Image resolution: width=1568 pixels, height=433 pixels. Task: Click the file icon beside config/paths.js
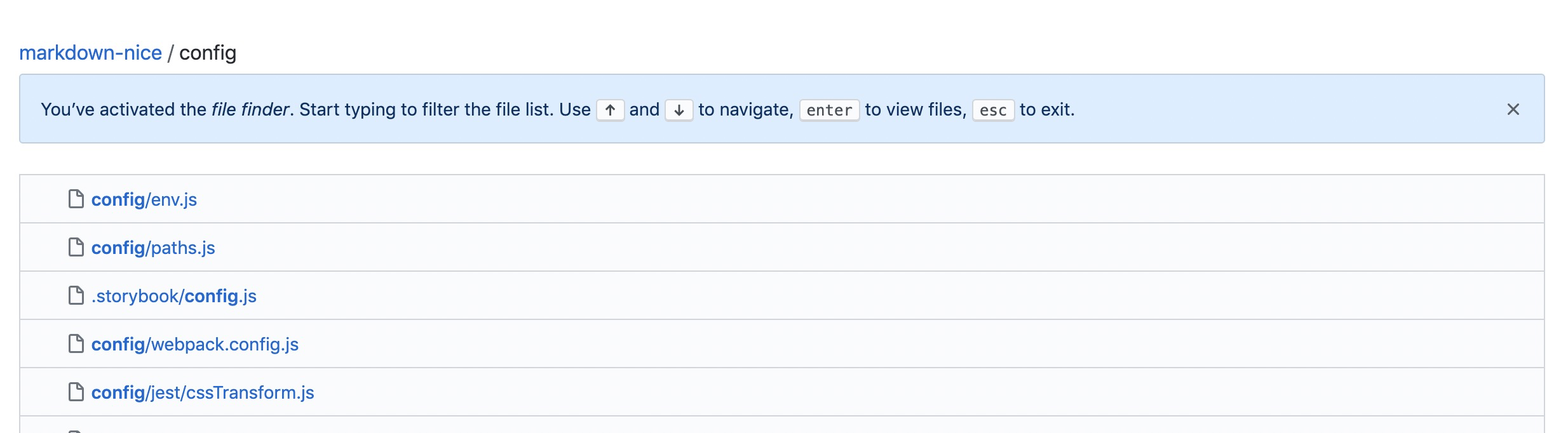(x=76, y=247)
